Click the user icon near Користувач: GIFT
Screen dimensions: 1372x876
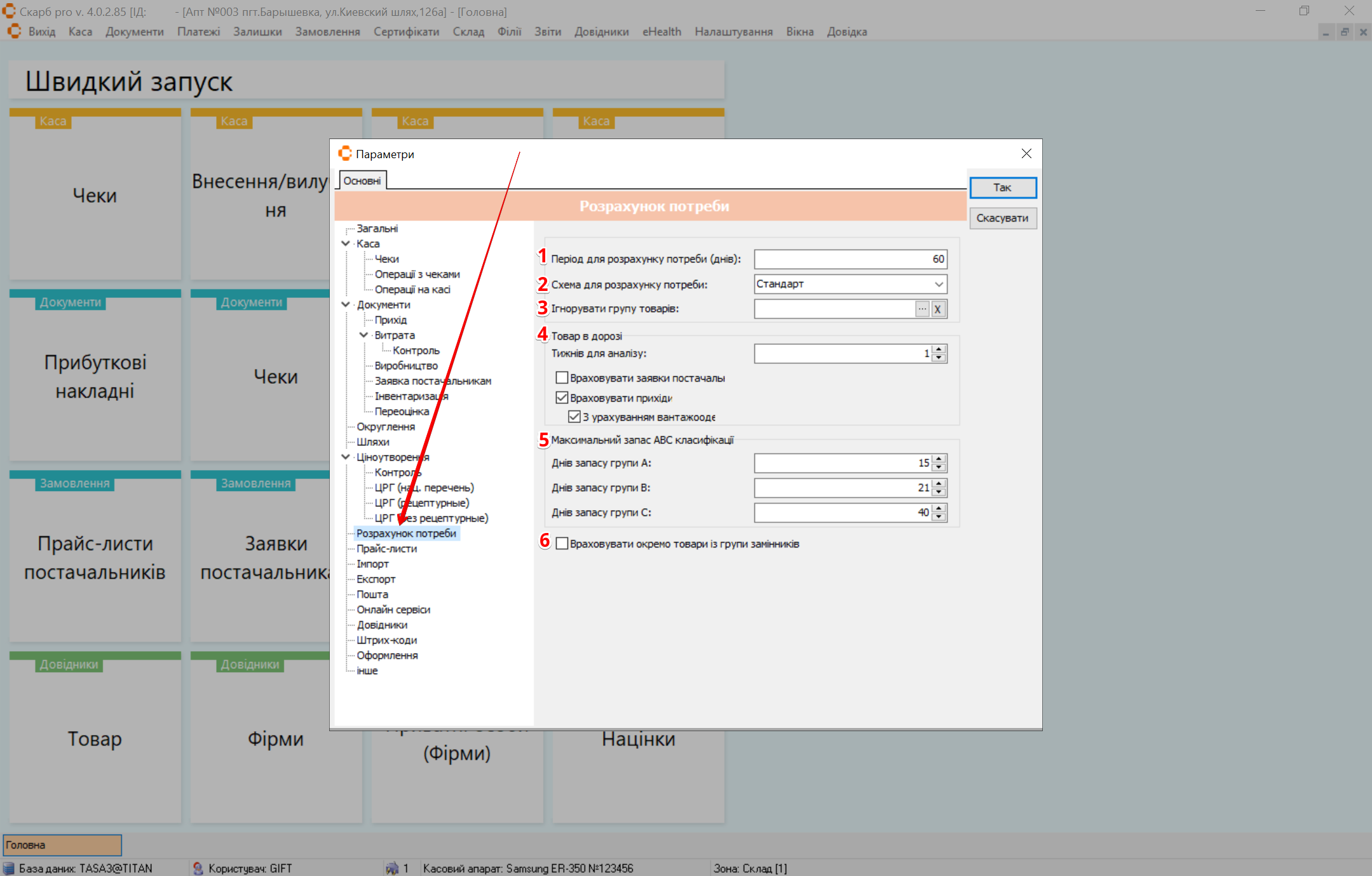point(198,868)
